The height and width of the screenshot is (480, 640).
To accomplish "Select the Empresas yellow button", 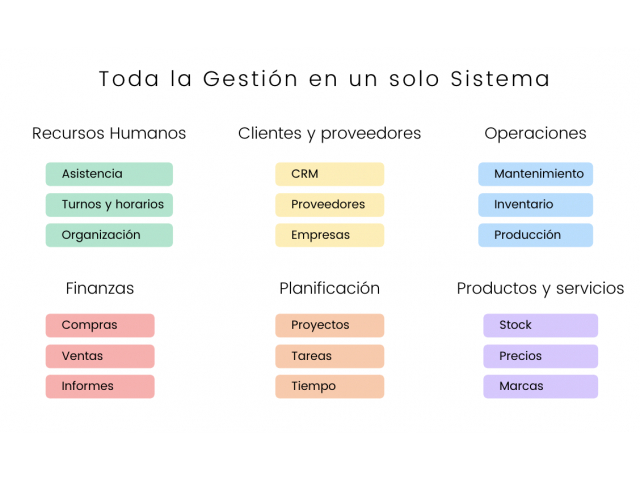I will pyautogui.click(x=329, y=235).
